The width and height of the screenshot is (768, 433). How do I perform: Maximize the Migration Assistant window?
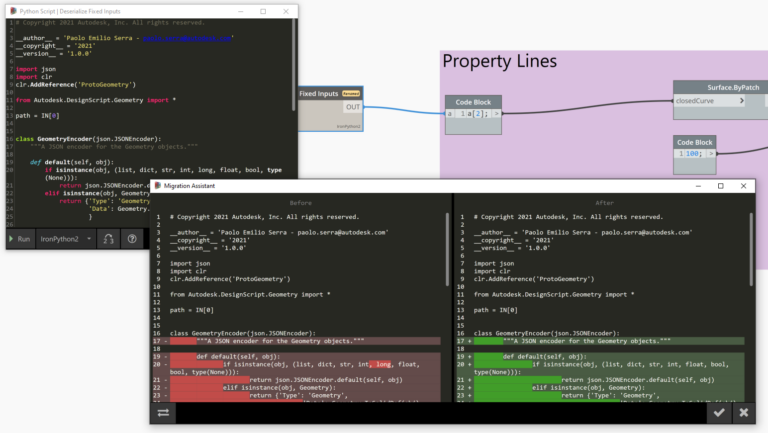720,186
